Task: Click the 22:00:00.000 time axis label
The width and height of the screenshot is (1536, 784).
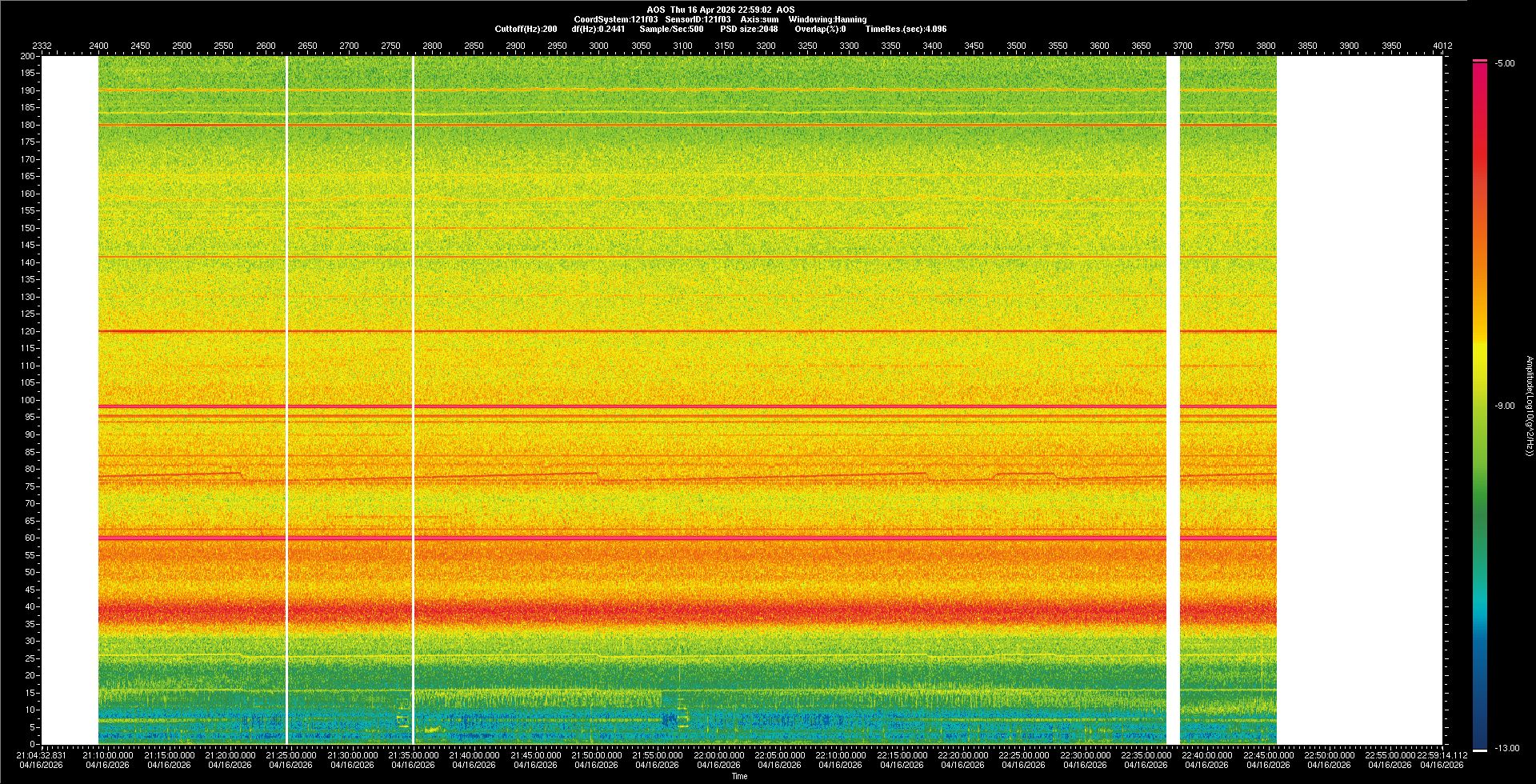Action: point(718,755)
